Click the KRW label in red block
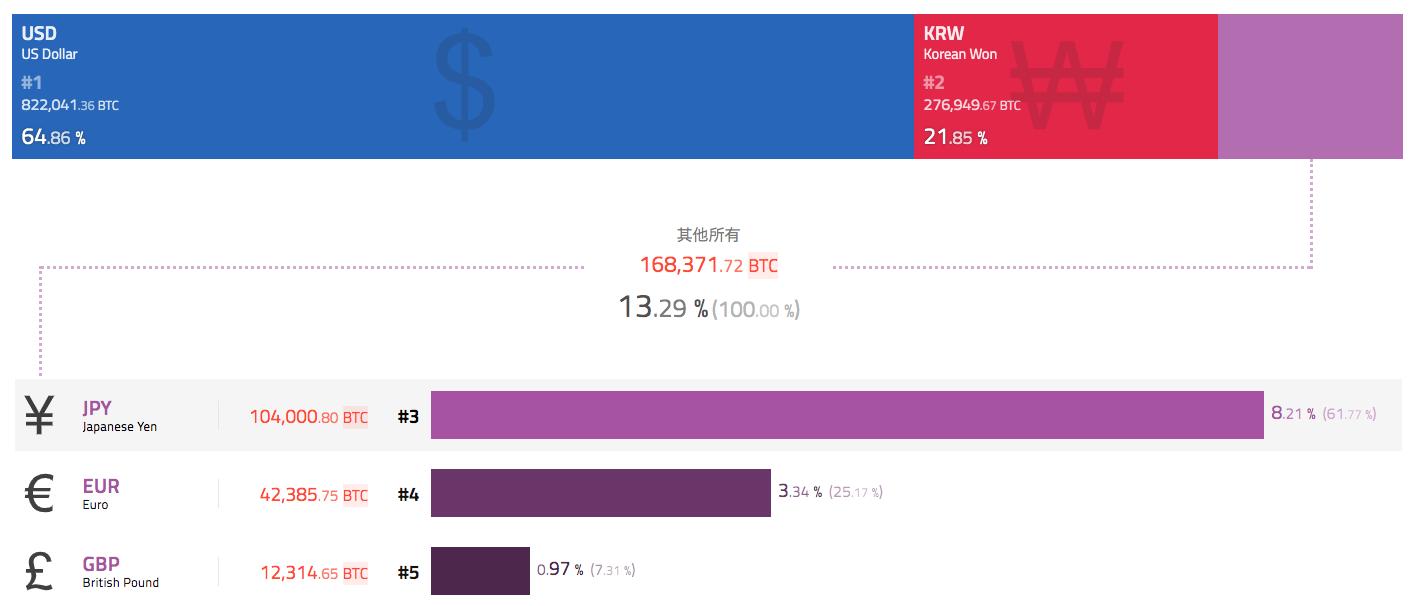 (x=944, y=34)
